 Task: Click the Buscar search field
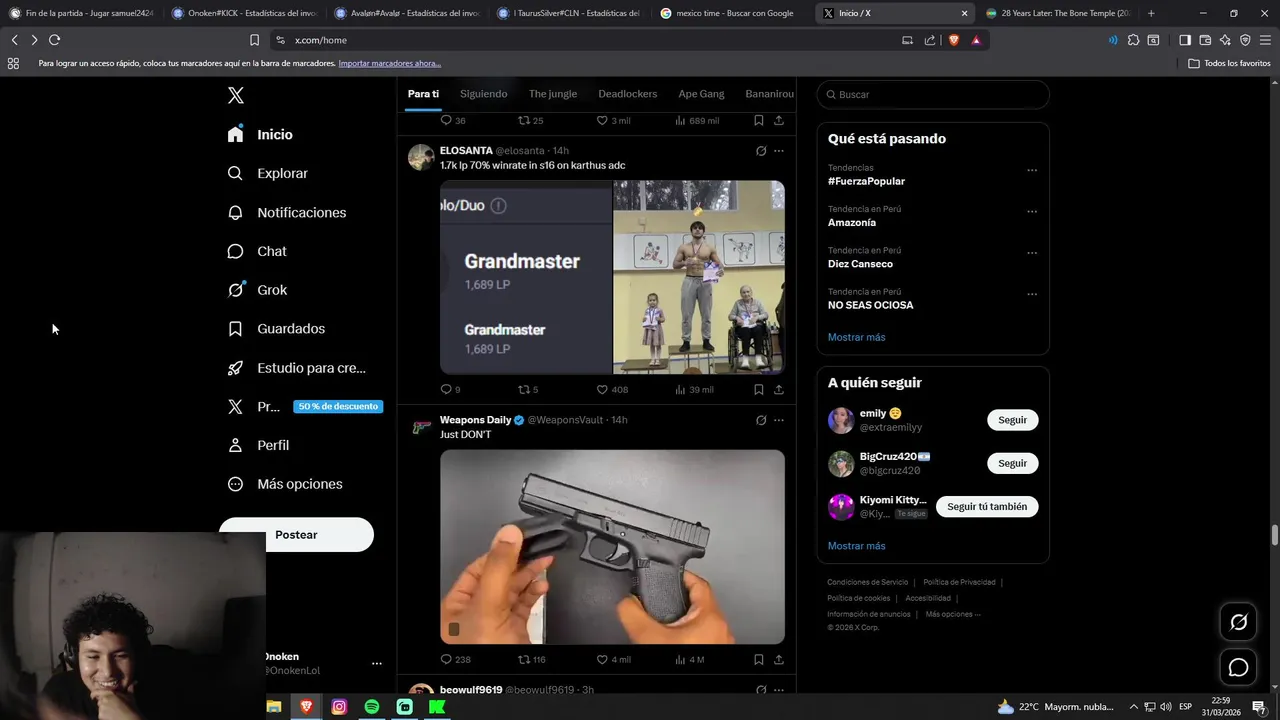click(933, 94)
